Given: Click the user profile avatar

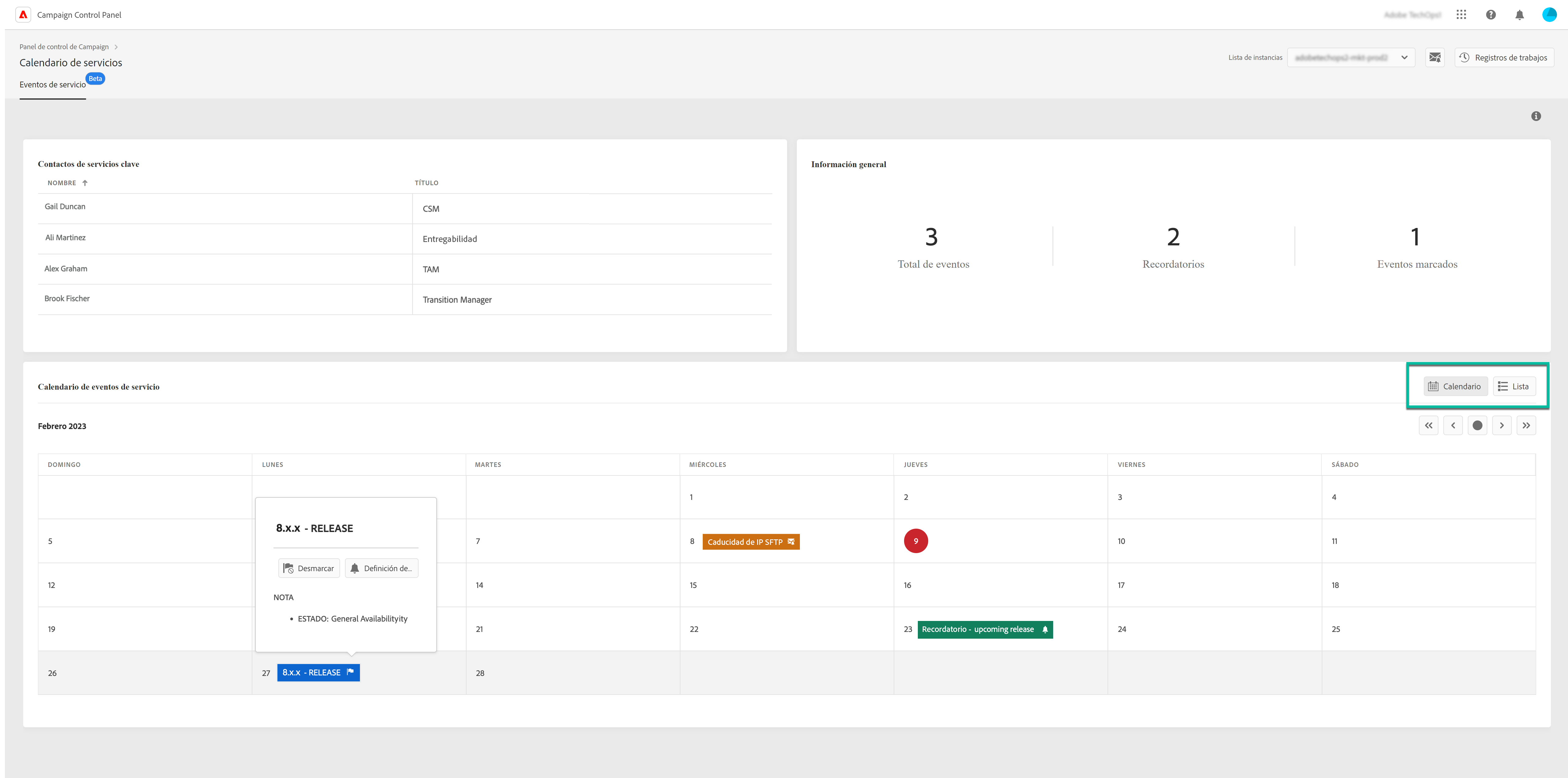Looking at the screenshot, I should pyautogui.click(x=1549, y=15).
